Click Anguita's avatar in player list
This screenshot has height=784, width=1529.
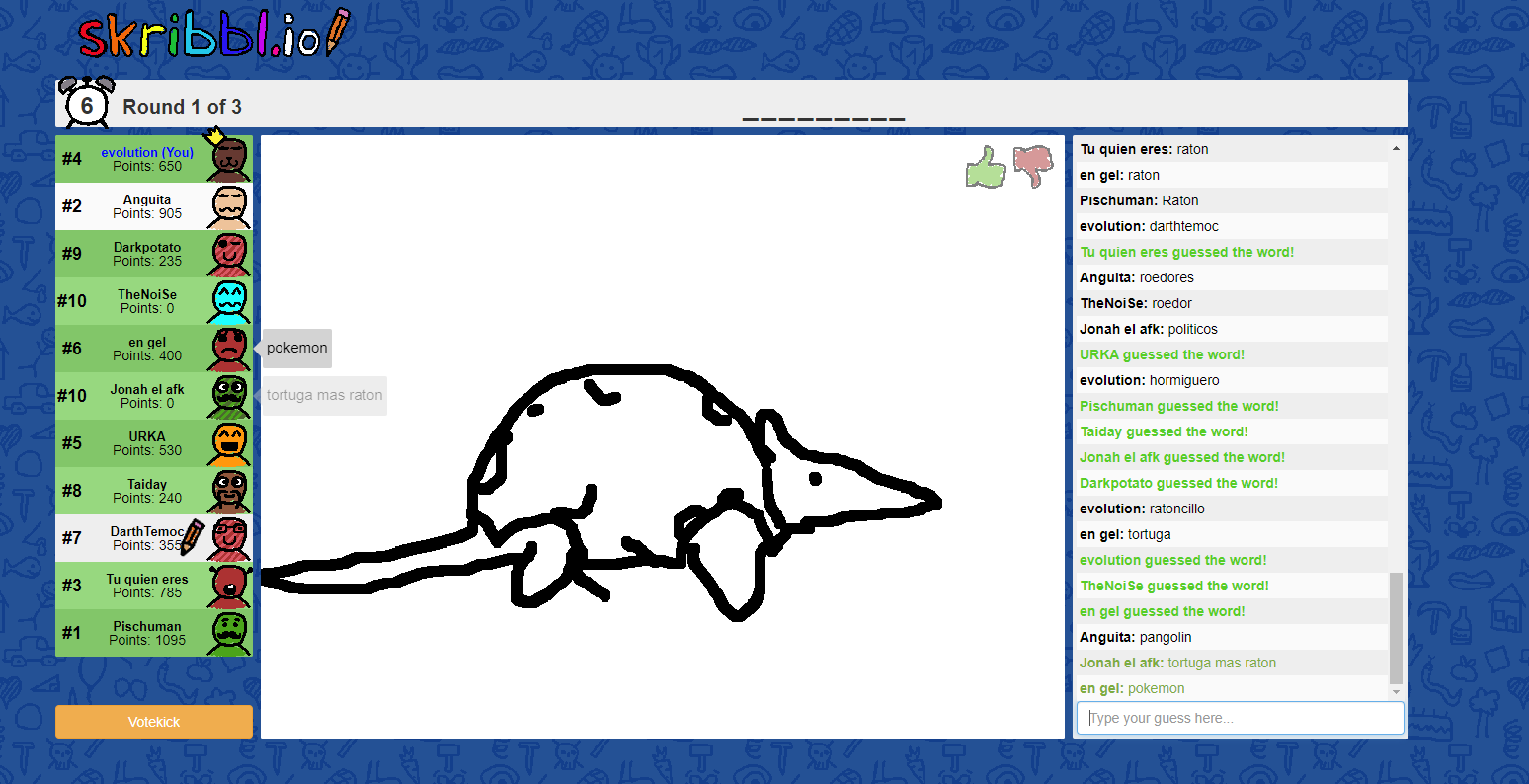(229, 206)
